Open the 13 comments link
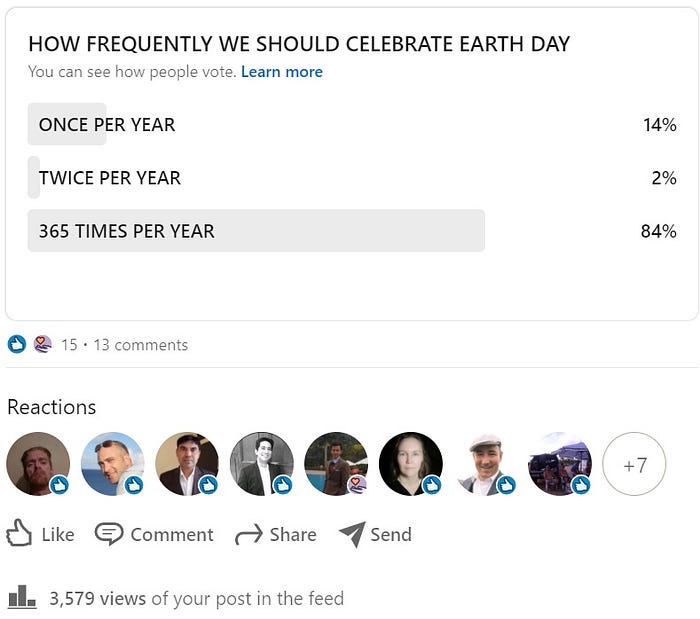The image size is (700, 619). coord(140,345)
